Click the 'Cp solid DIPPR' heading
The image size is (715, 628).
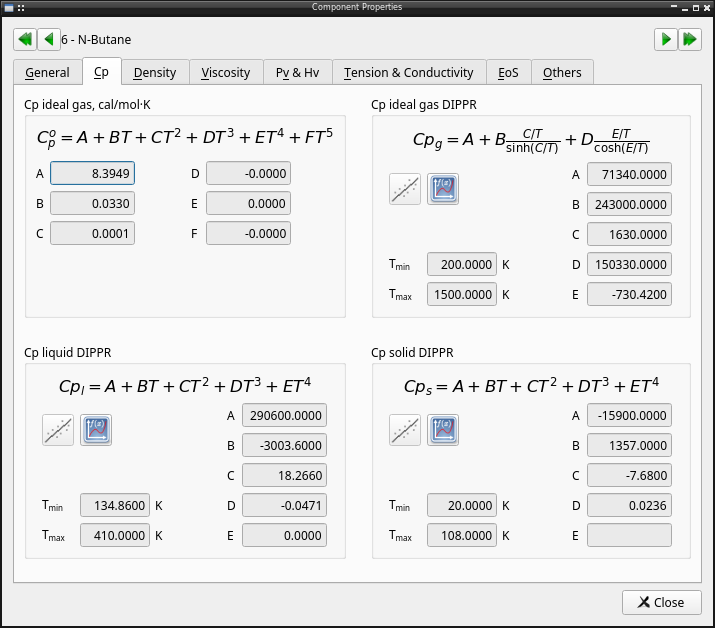pos(412,353)
